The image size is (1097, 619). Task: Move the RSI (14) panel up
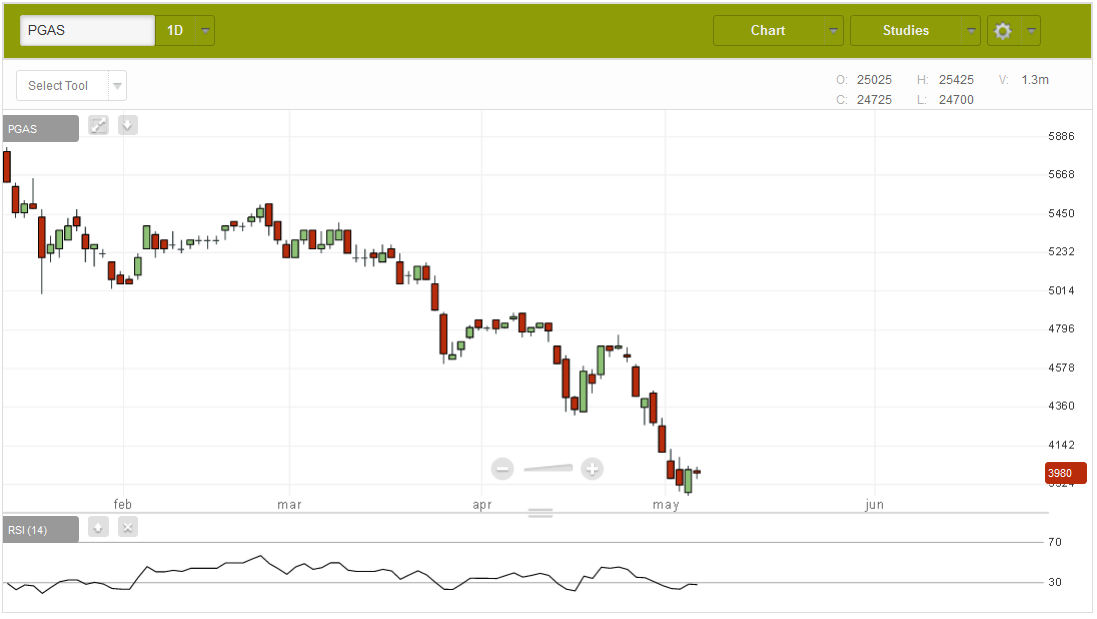[x=98, y=527]
